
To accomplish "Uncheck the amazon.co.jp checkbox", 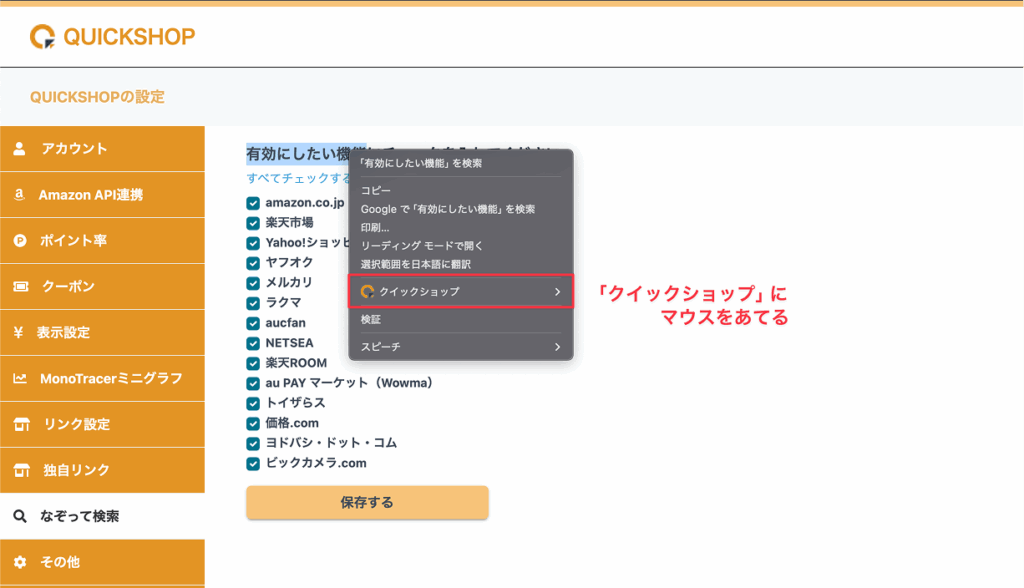I will (253, 203).
